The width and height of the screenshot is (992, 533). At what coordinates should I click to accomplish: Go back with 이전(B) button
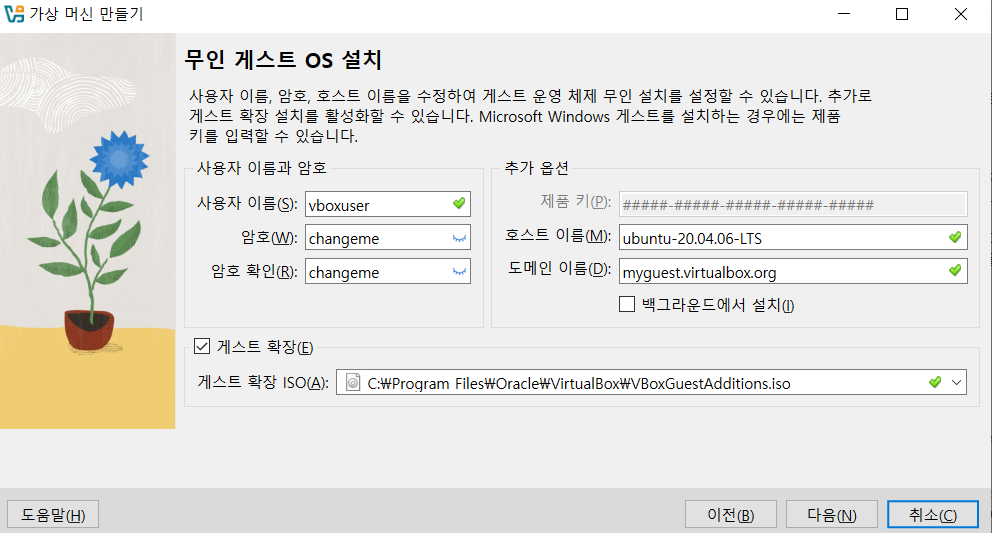(731, 515)
